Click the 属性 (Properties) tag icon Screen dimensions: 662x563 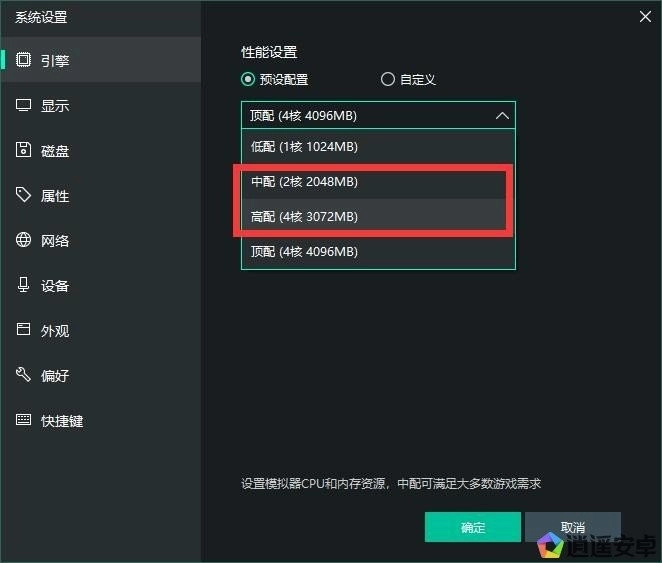[23, 196]
